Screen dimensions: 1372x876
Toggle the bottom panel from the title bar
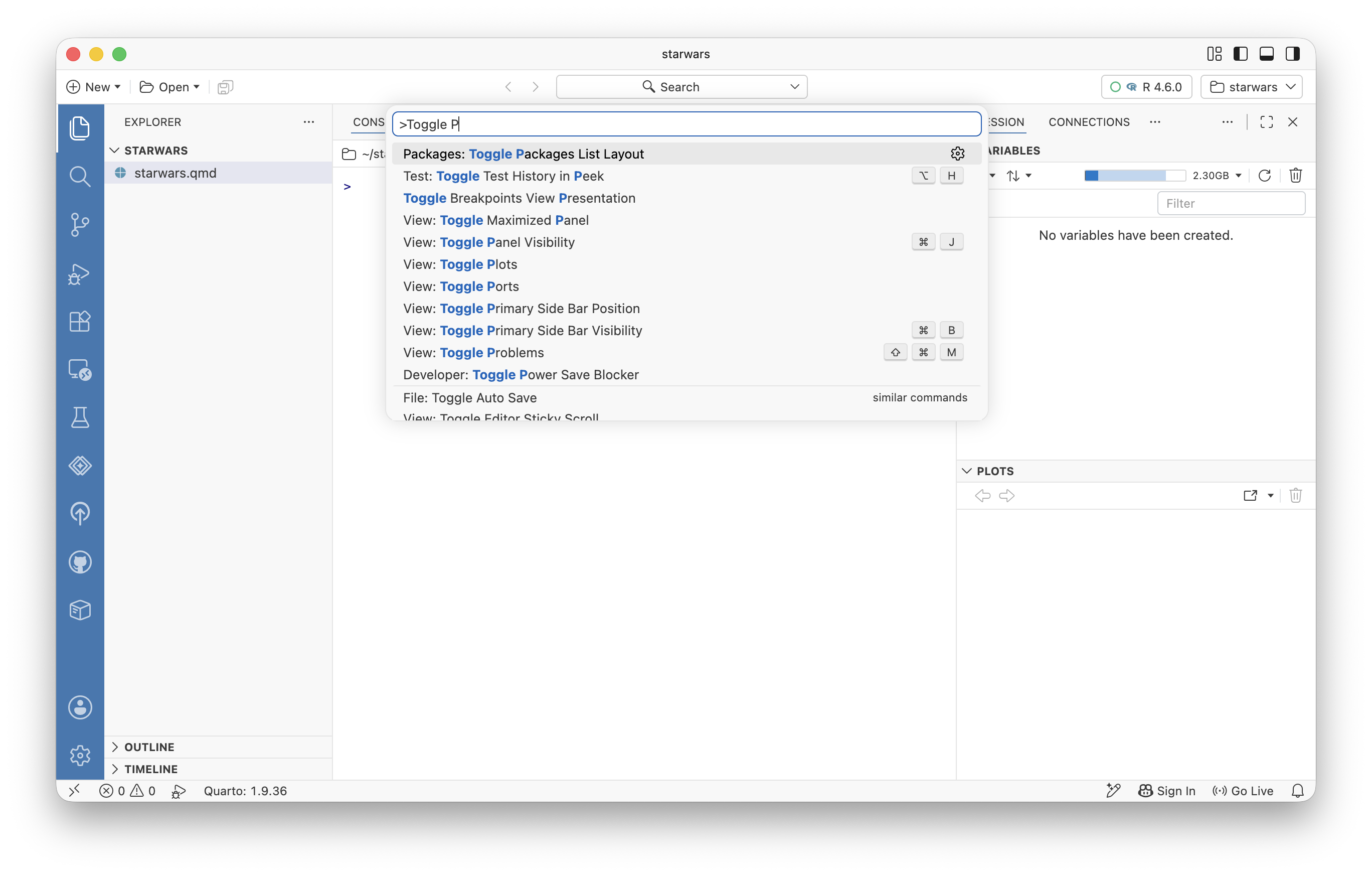1266,54
